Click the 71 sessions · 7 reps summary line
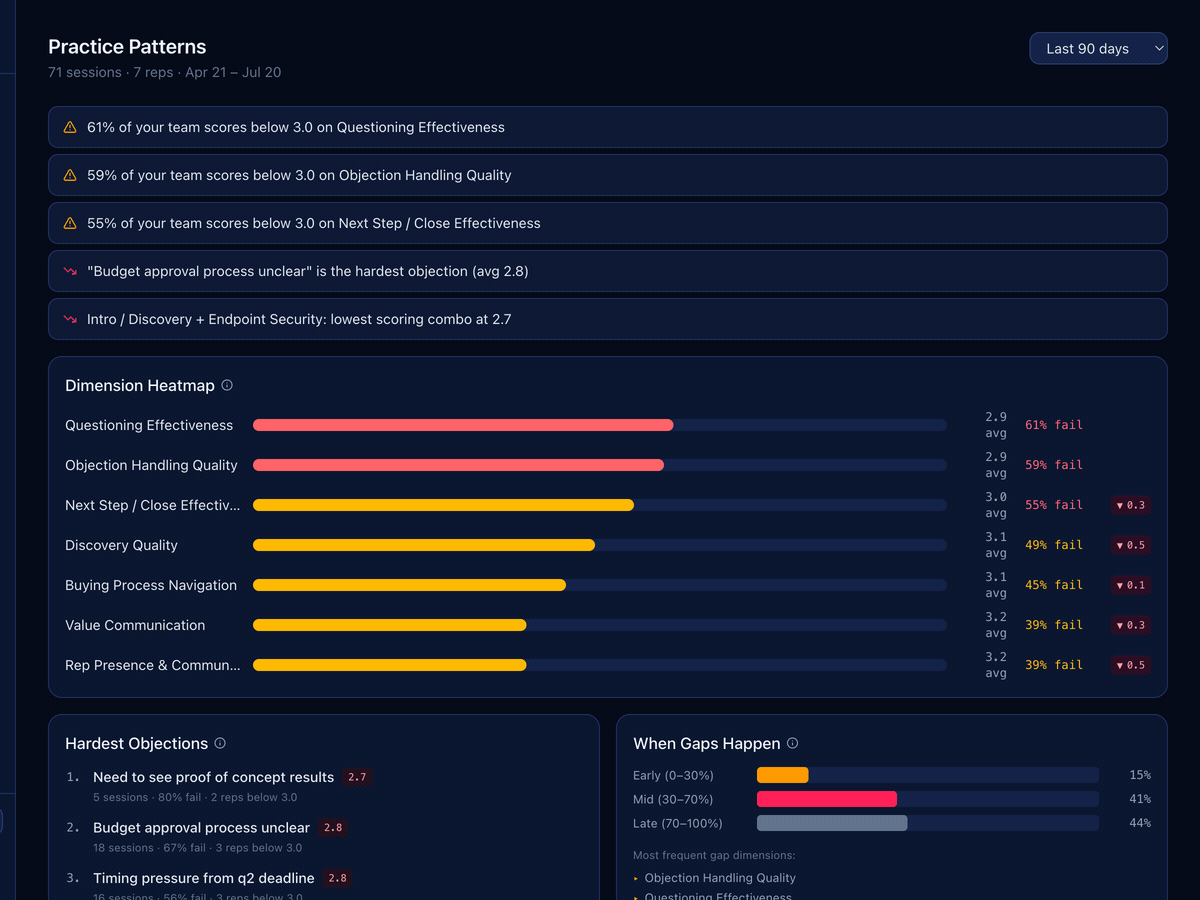 [164, 72]
